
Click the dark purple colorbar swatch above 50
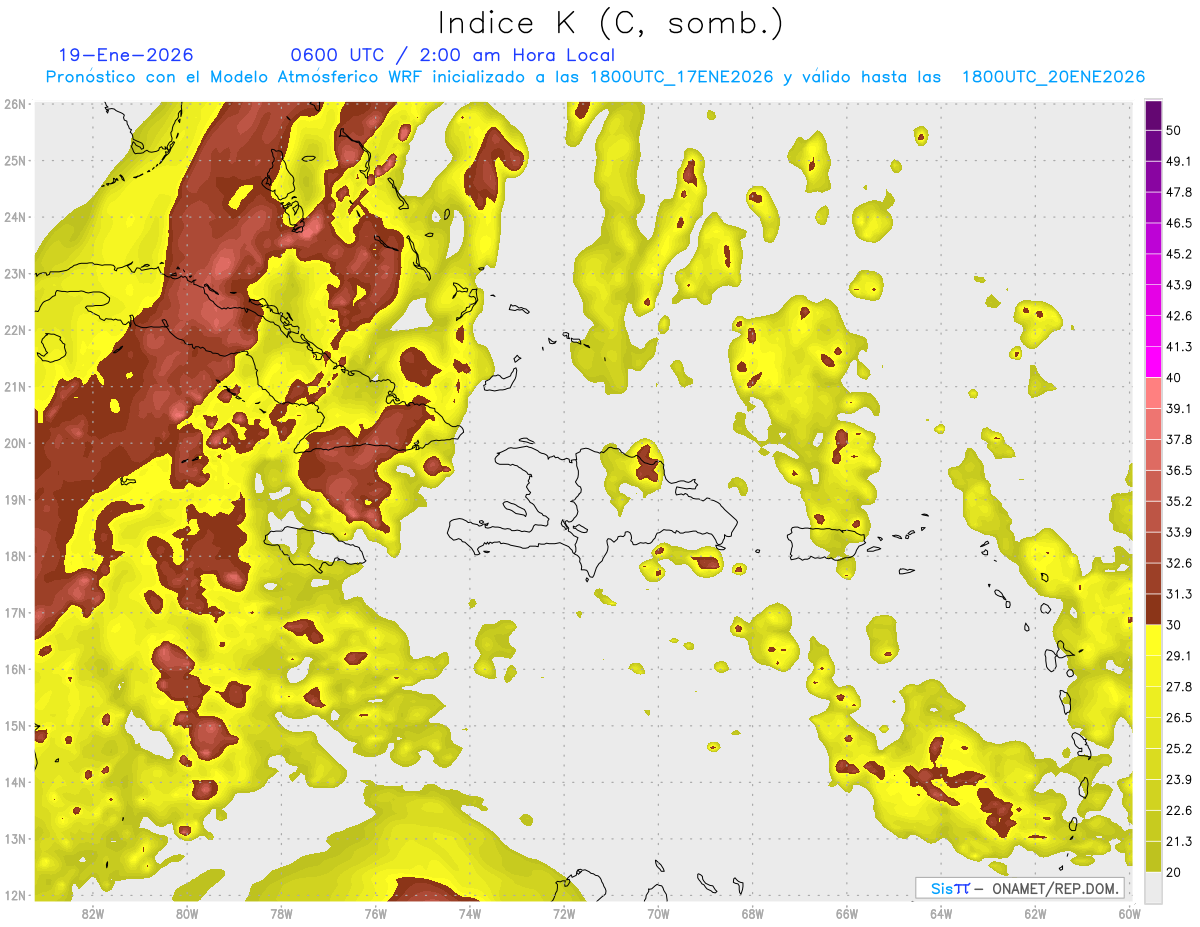click(1153, 116)
